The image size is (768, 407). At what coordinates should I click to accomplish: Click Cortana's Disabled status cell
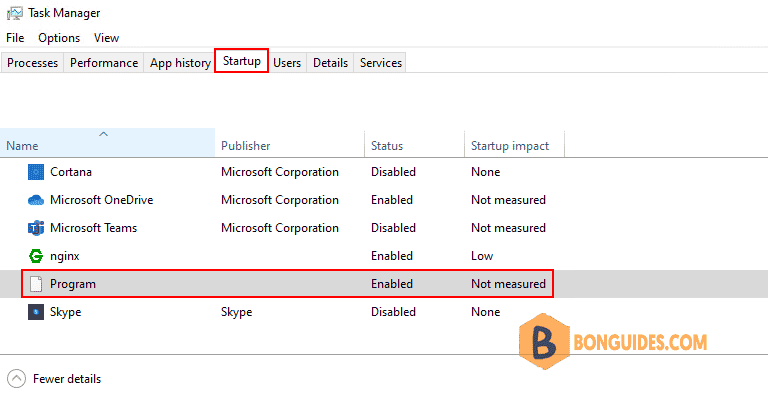click(x=393, y=172)
